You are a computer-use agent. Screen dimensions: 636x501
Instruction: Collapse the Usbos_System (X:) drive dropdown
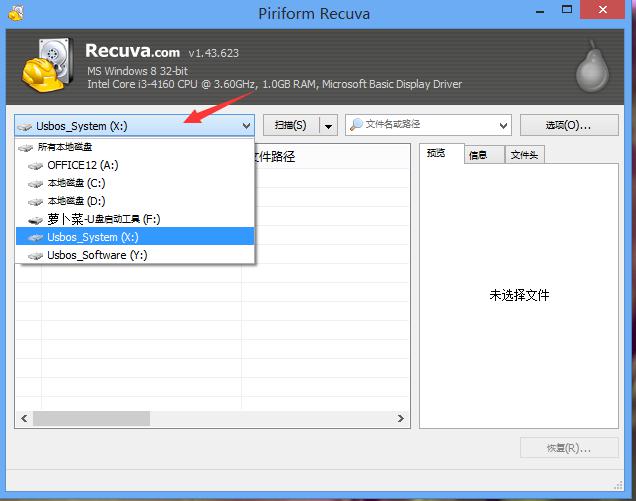(x=246, y=126)
